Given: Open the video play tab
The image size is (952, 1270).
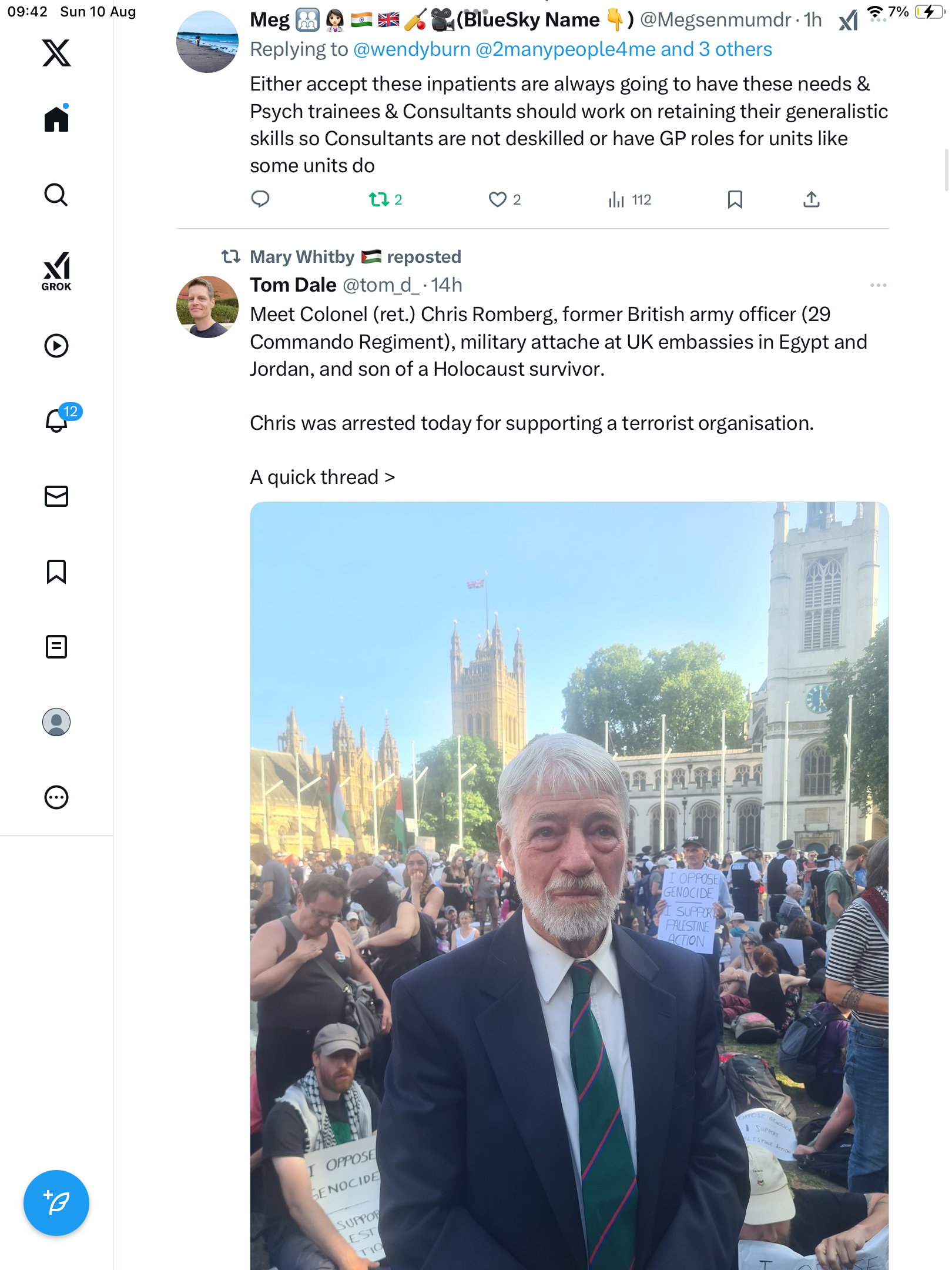Looking at the screenshot, I should click(x=56, y=346).
